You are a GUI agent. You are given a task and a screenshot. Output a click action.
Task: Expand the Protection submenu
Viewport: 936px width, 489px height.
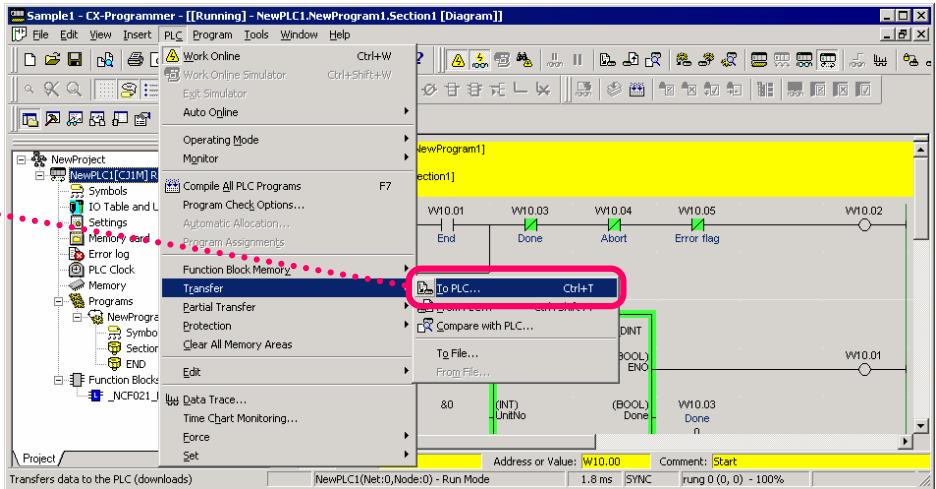(288, 325)
